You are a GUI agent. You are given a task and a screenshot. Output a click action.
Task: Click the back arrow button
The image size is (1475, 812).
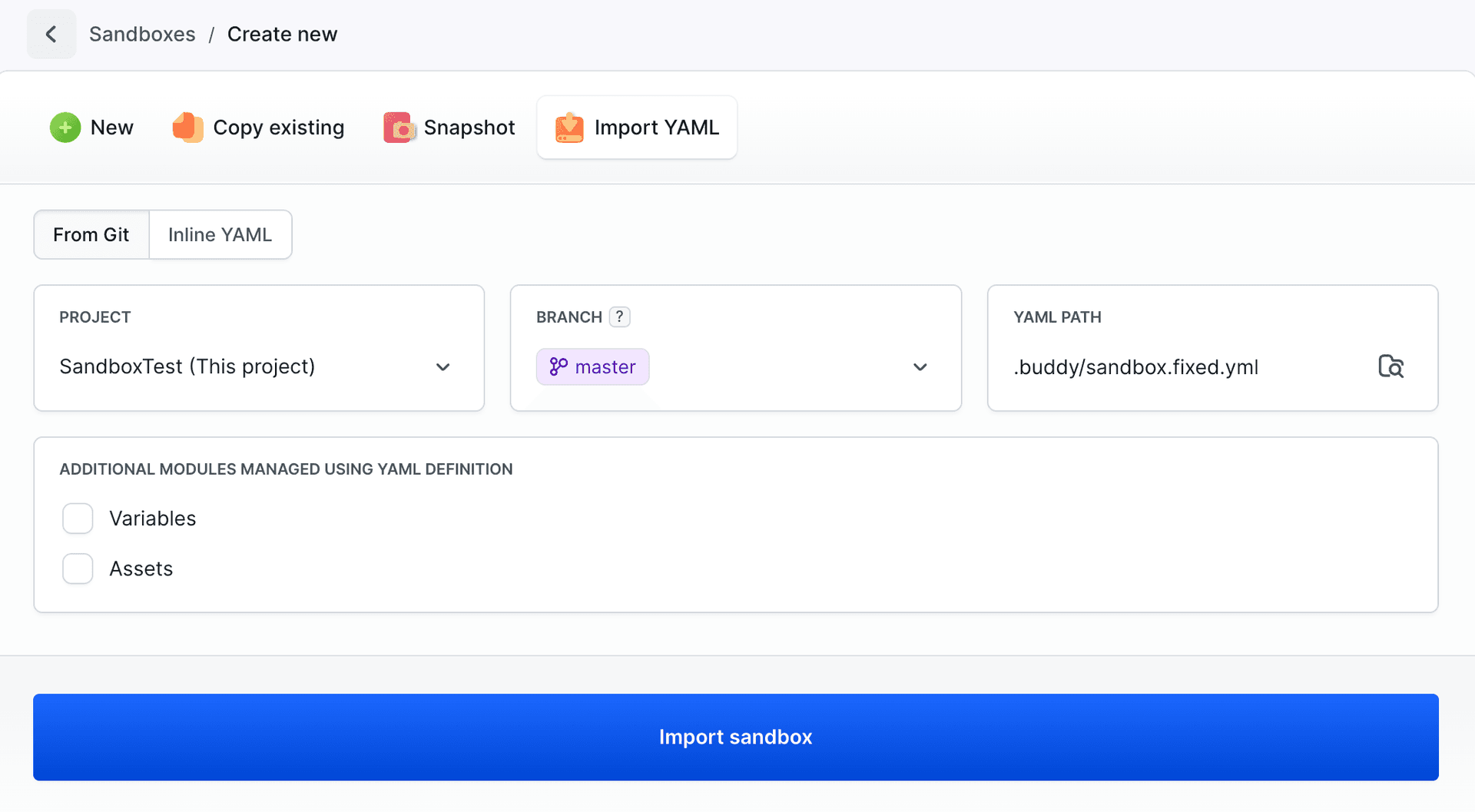[x=51, y=35]
